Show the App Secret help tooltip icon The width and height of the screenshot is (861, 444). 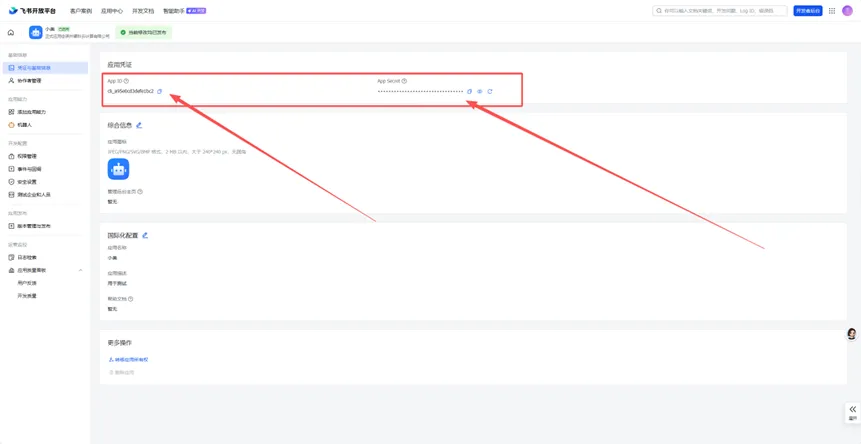(x=404, y=81)
